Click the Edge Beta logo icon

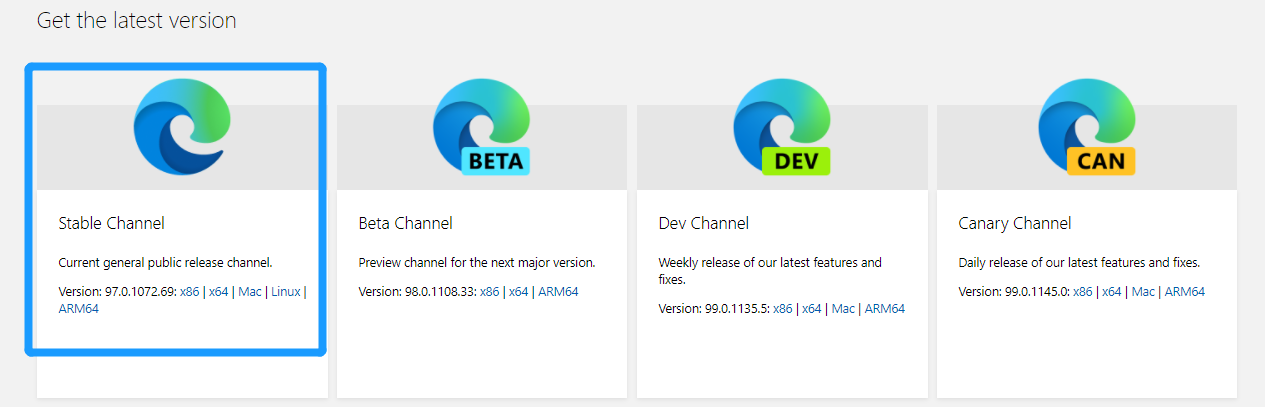[x=481, y=127]
